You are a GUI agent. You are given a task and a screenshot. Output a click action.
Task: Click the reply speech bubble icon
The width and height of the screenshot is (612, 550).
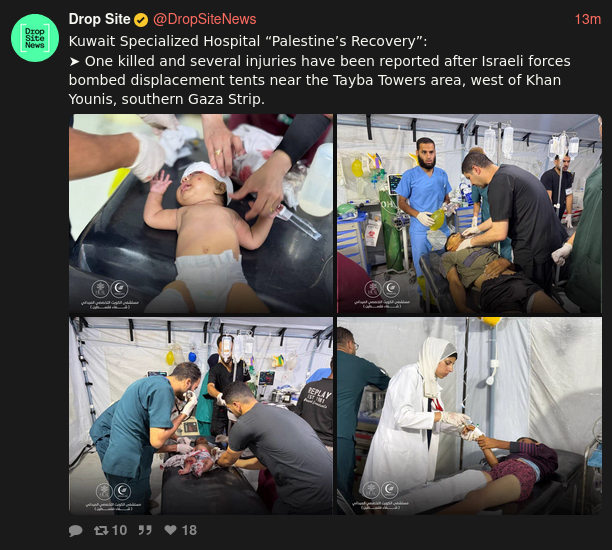click(75, 530)
